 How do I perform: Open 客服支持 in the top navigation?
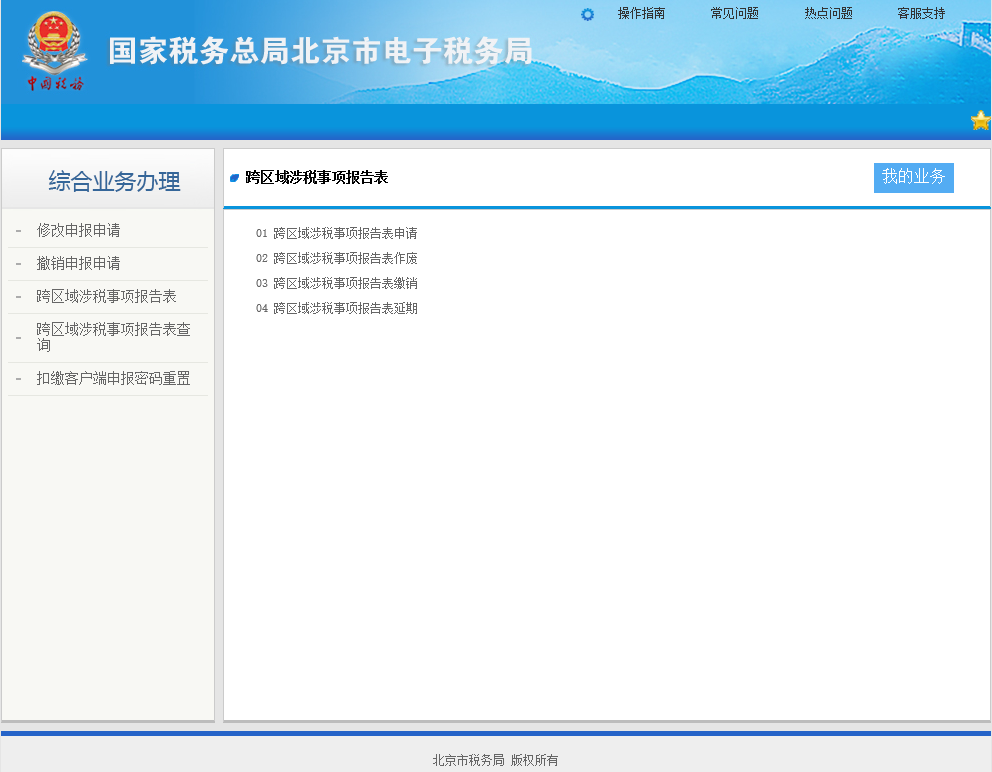[920, 14]
